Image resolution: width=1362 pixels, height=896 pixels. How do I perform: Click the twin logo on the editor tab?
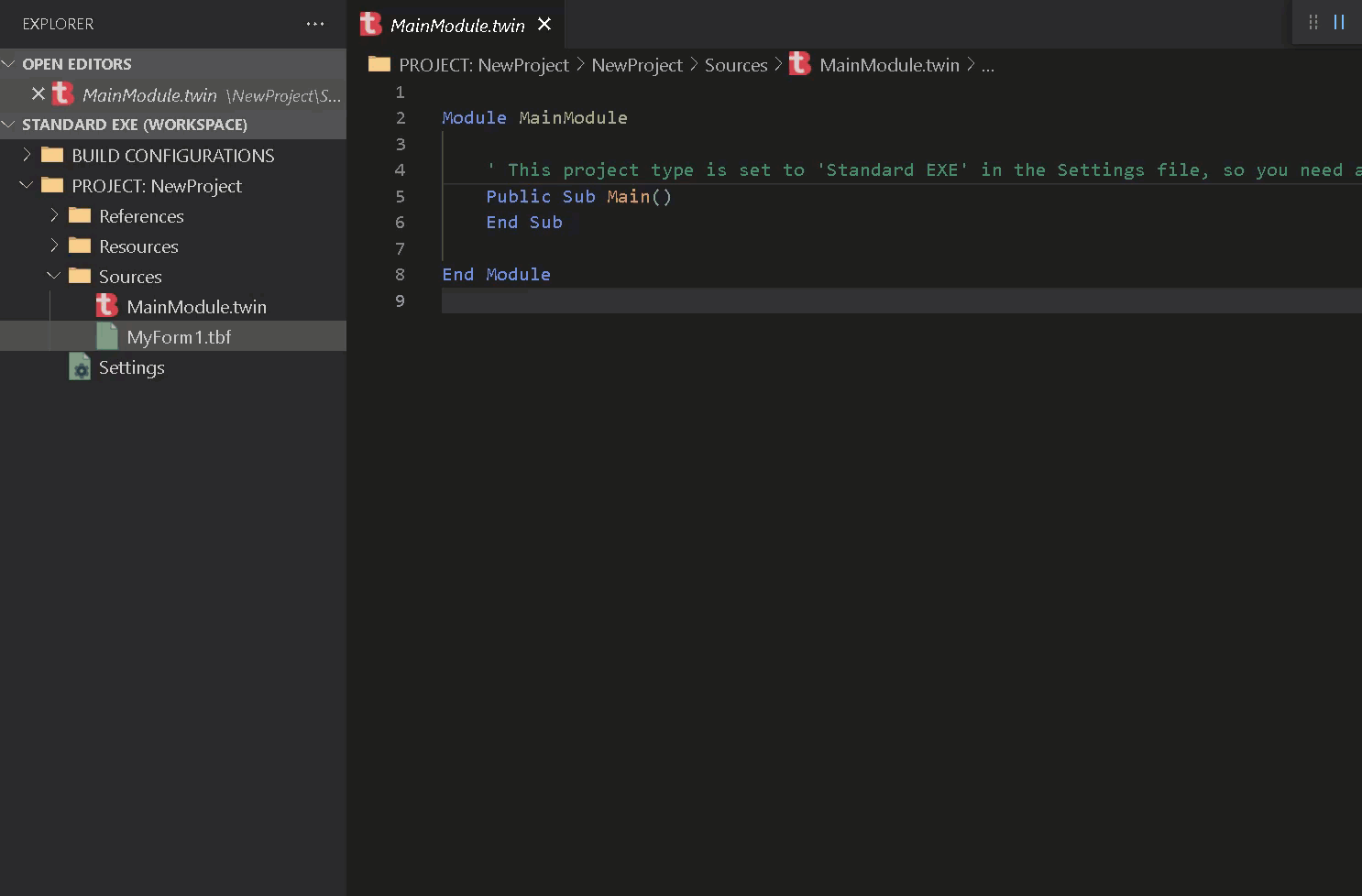370,24
